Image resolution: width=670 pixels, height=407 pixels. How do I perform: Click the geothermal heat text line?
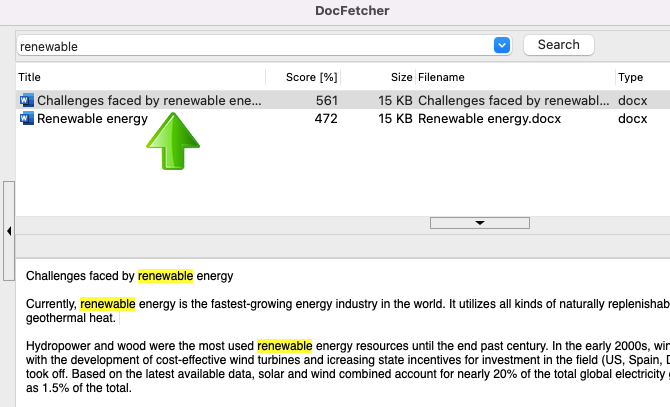[x=71, y=318]
